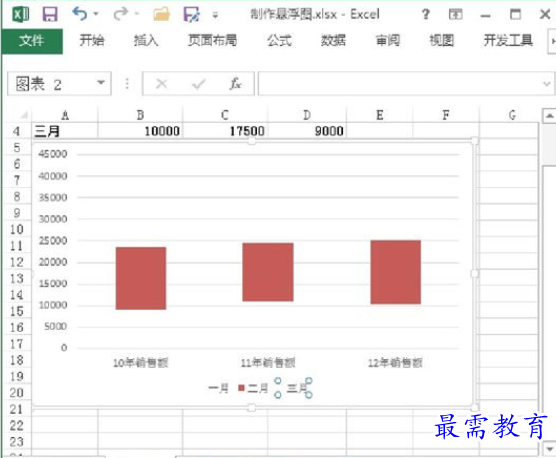Select column E header
The image size is (556, 458).
(379, 115)
